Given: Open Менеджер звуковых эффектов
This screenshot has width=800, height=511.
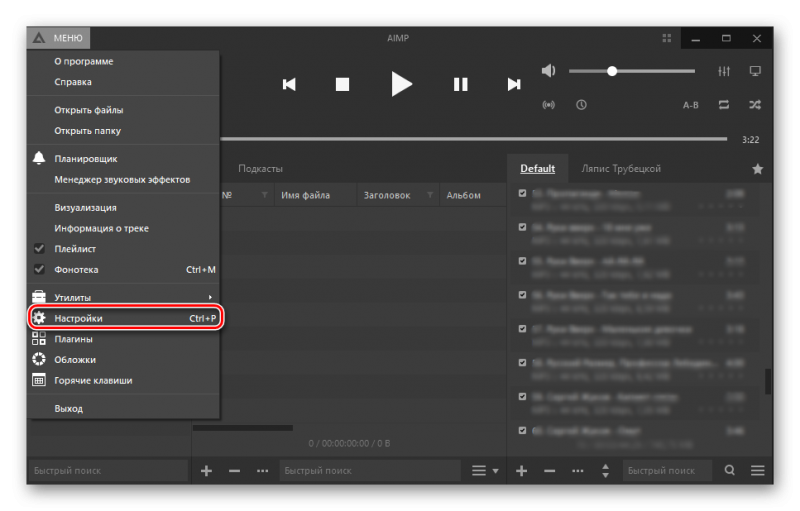Looking at the screenshot, I should coord(123,180).
